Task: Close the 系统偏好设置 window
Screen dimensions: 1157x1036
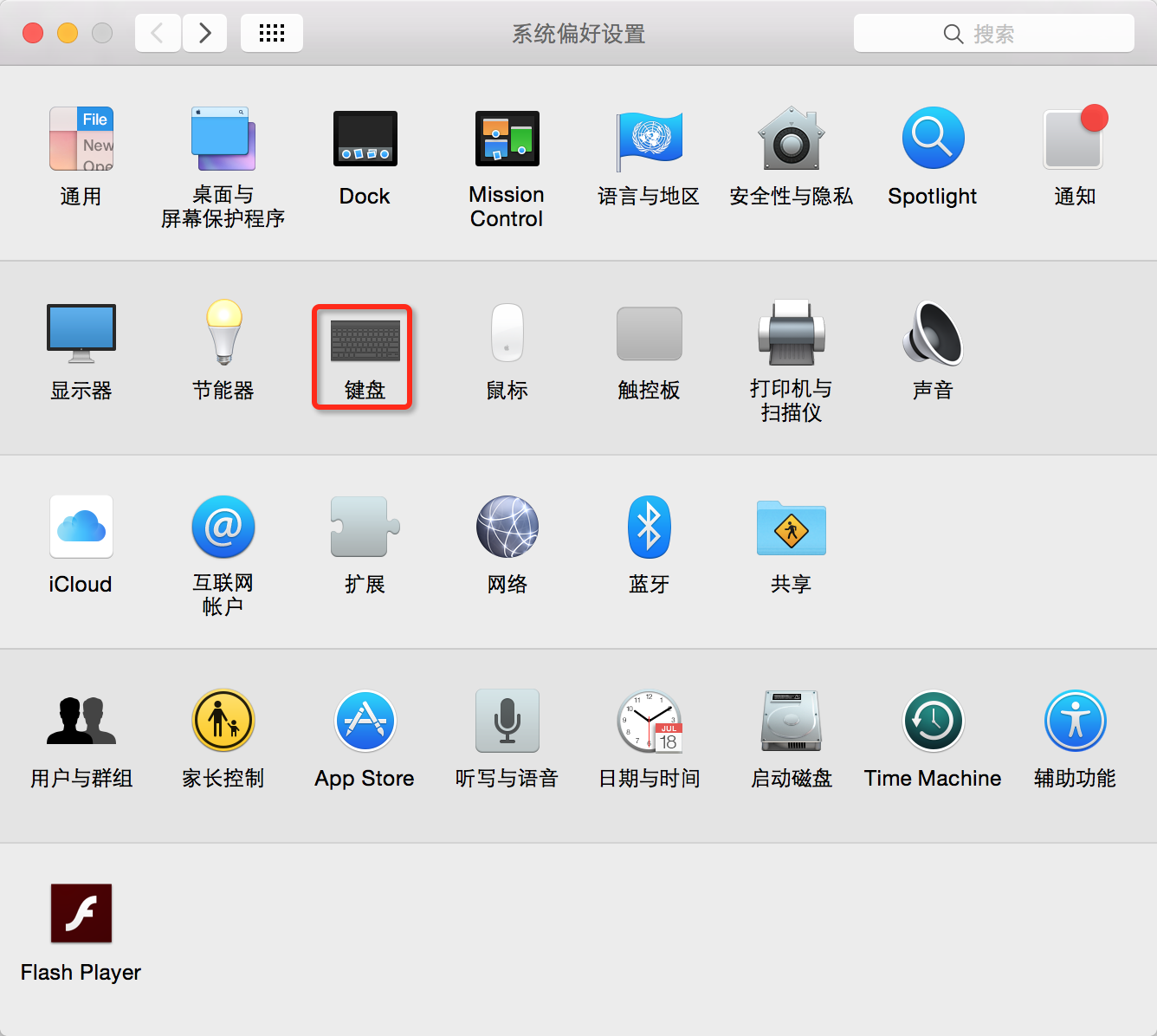Action: (33, 33)
